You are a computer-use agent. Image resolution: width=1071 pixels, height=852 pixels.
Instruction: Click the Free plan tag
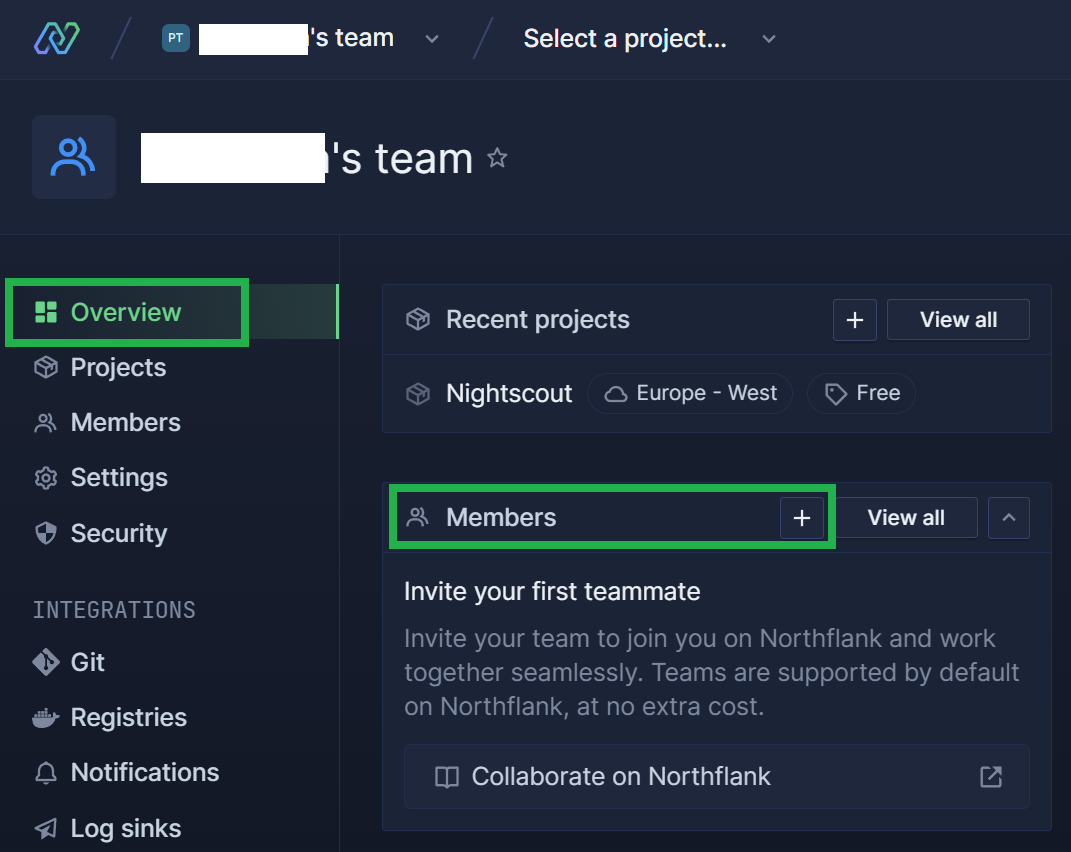(861, 394)
